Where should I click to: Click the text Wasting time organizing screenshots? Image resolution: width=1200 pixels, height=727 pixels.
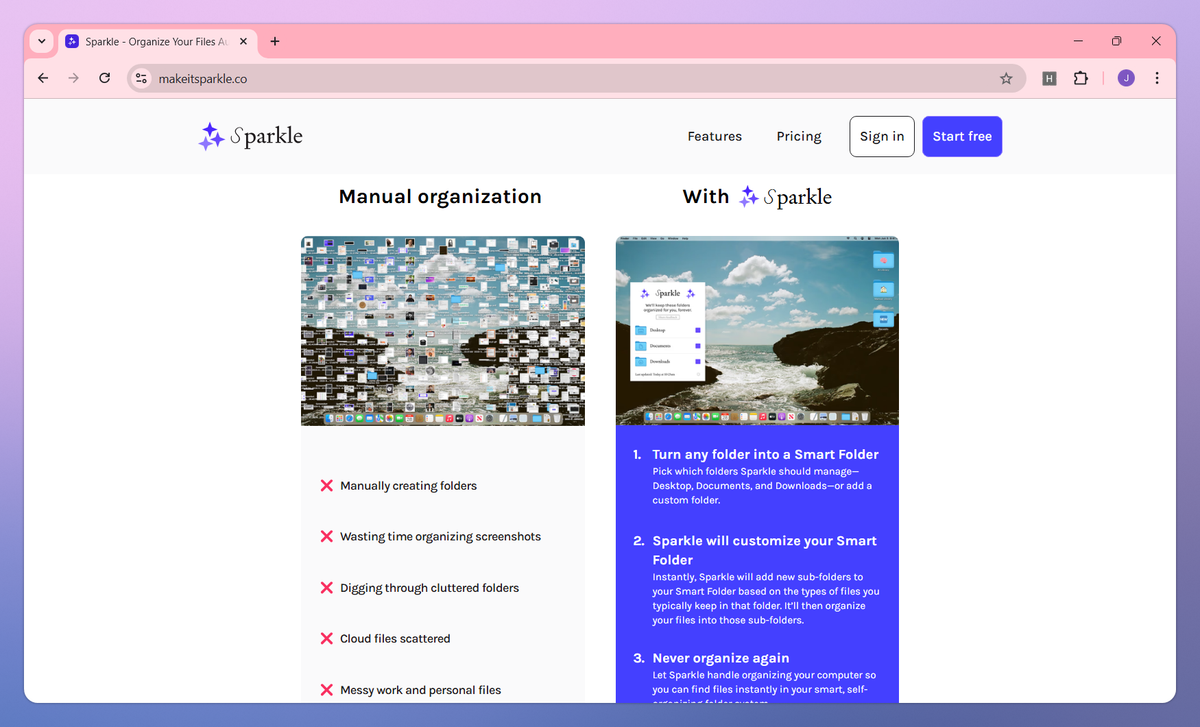[x=440, y=537]
